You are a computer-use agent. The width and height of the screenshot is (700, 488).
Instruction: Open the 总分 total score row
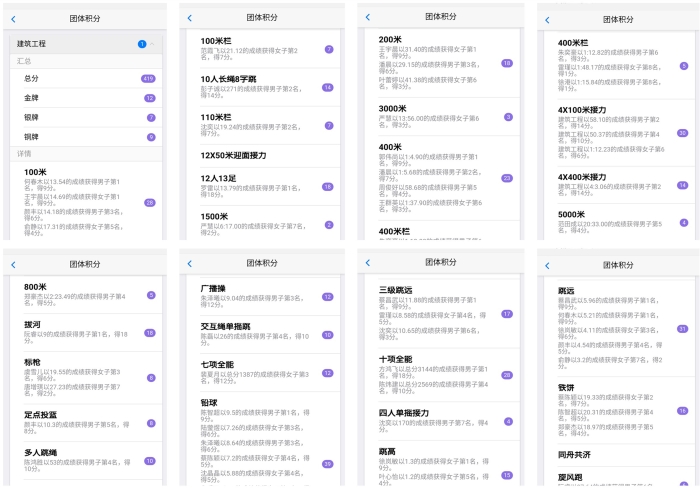(85, 78)
